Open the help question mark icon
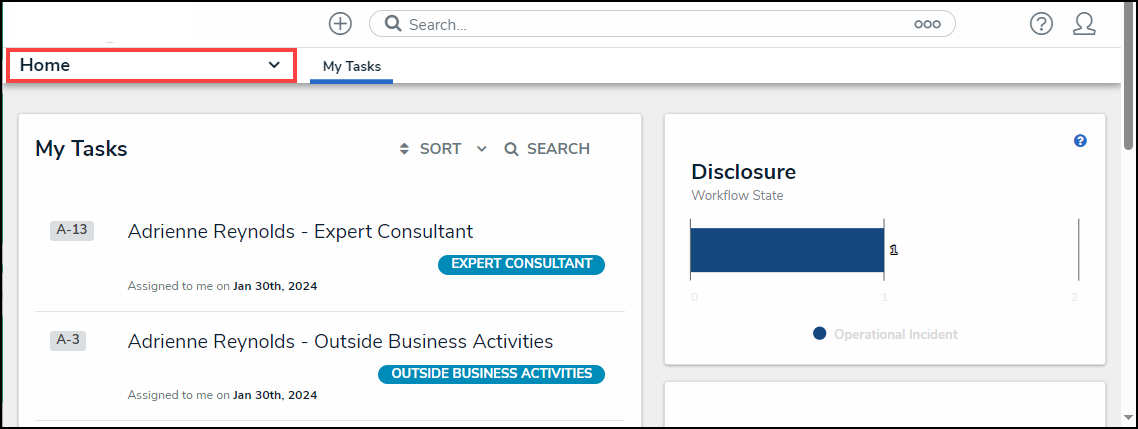This screenshot has height=429, width=1138. [1041, 24]
